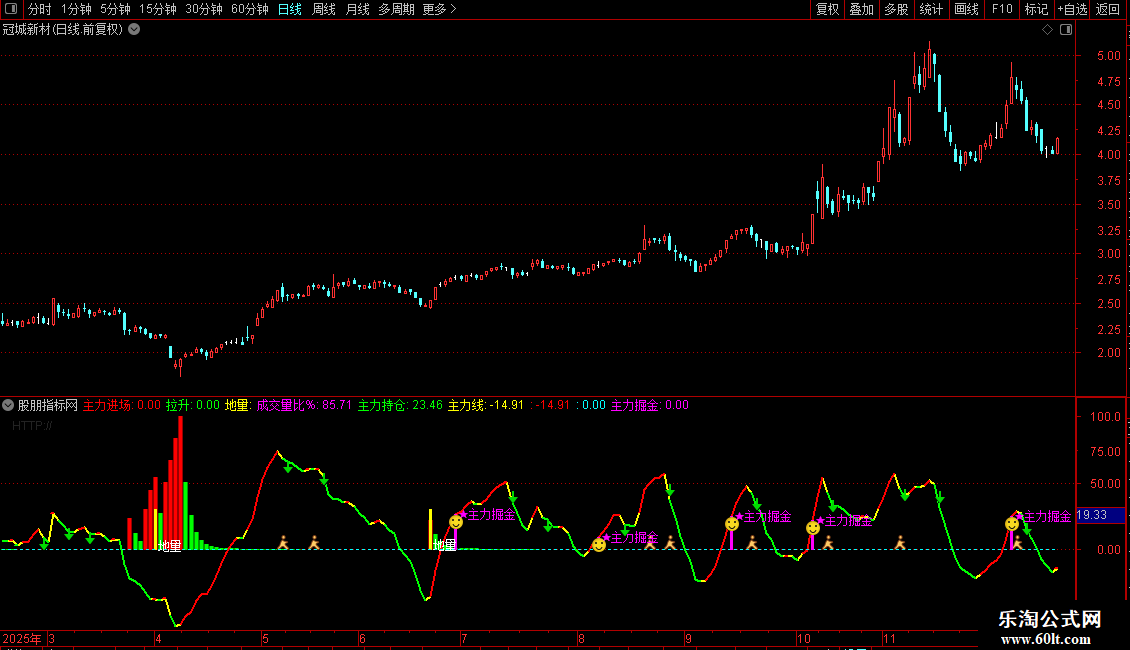Switch to 月线 monthly chart

tap(357, 9)
